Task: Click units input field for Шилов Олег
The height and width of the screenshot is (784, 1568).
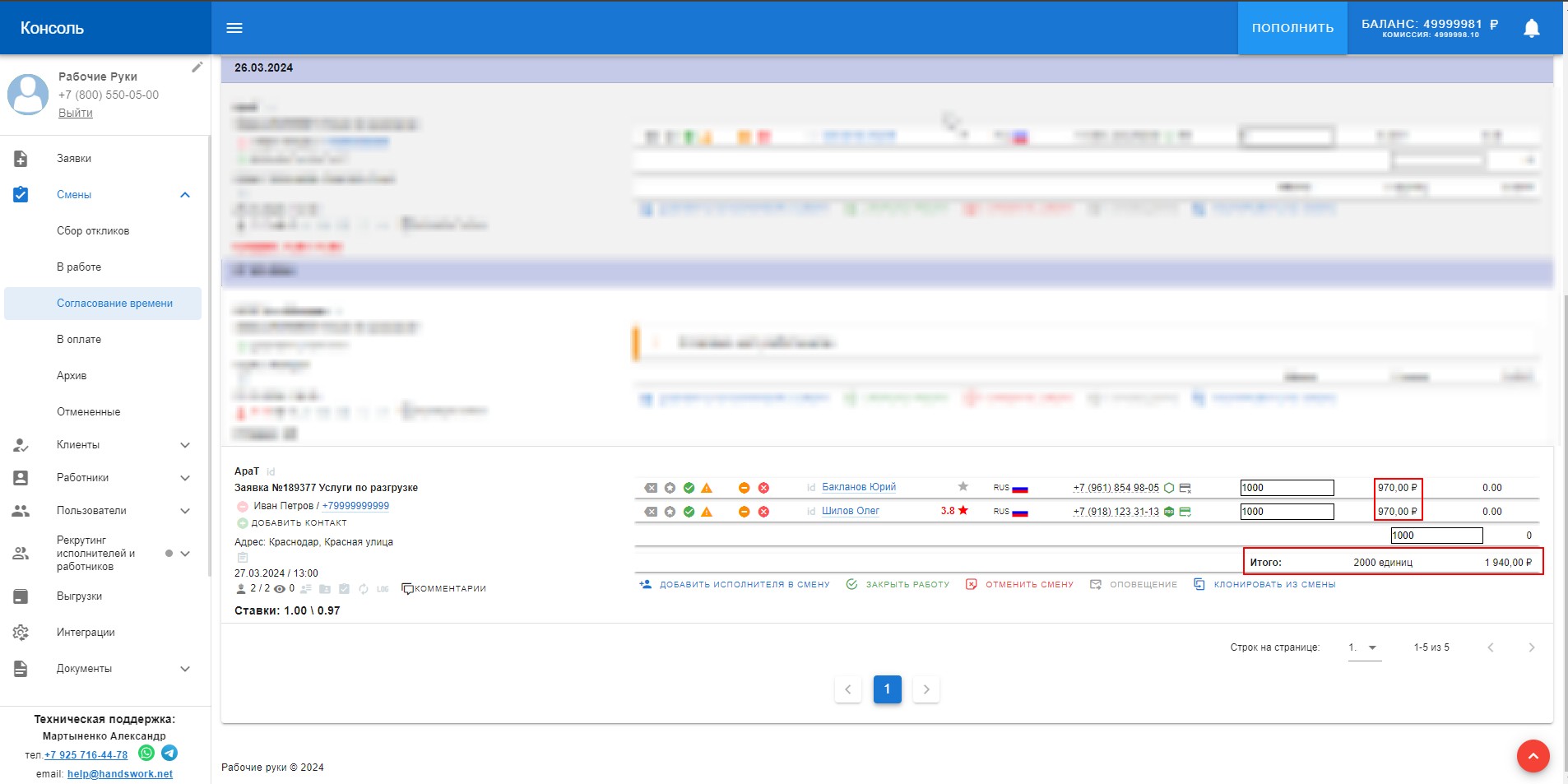Action: [x=1287, y=512]
